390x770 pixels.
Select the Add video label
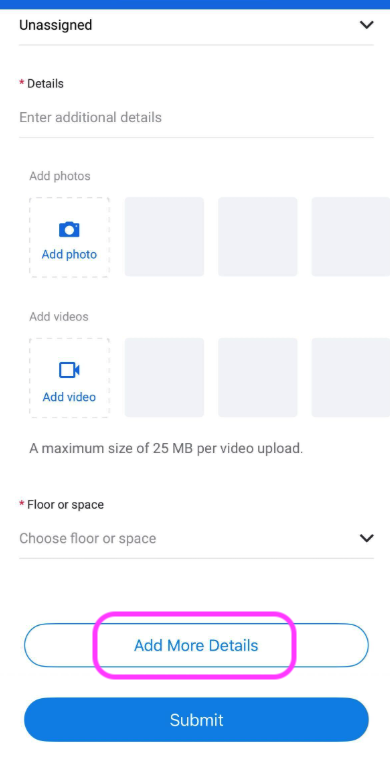pos(69,397)
